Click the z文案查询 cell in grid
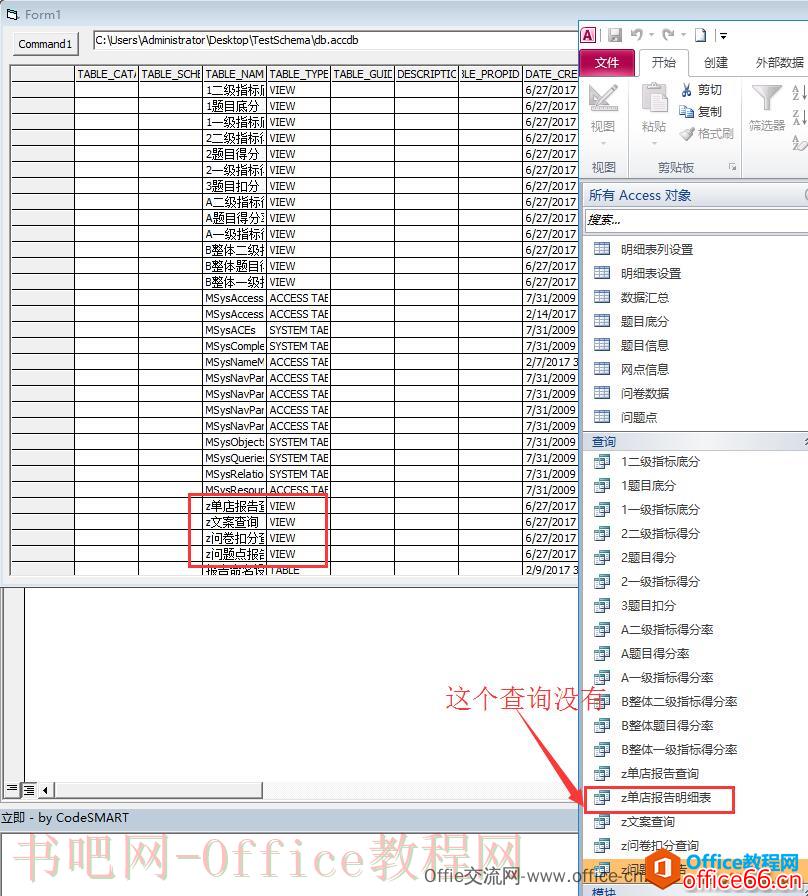 235,522
